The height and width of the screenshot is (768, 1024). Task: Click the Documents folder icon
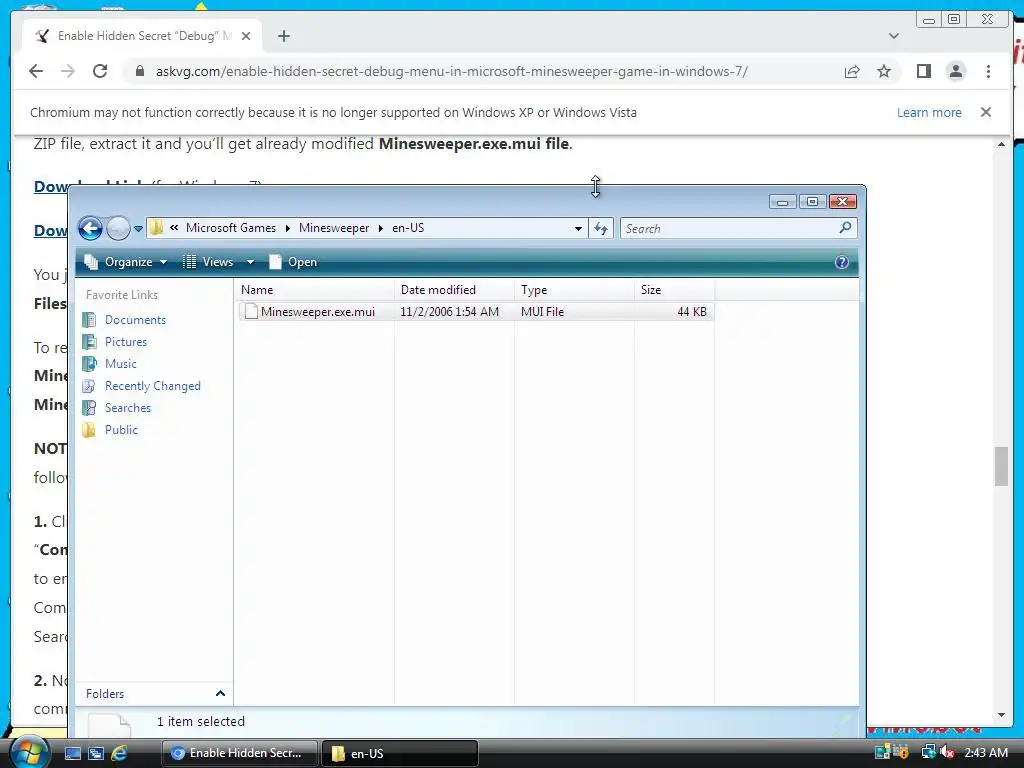(89, 320)
